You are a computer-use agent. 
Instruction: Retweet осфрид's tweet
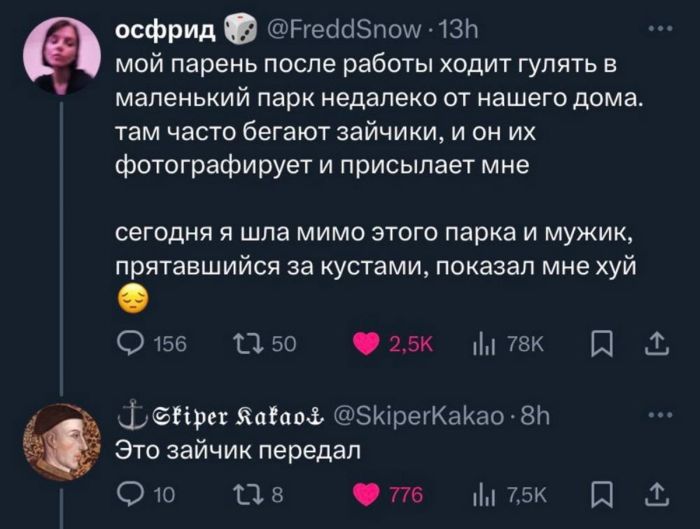coord(246,345)
